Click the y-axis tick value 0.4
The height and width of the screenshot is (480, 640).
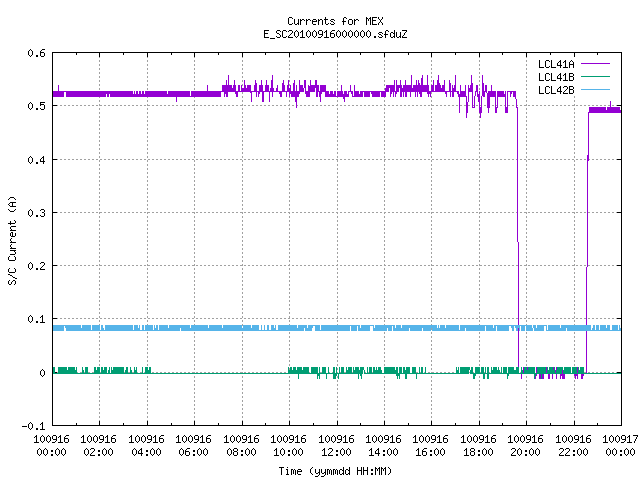[x=36, y=160]
